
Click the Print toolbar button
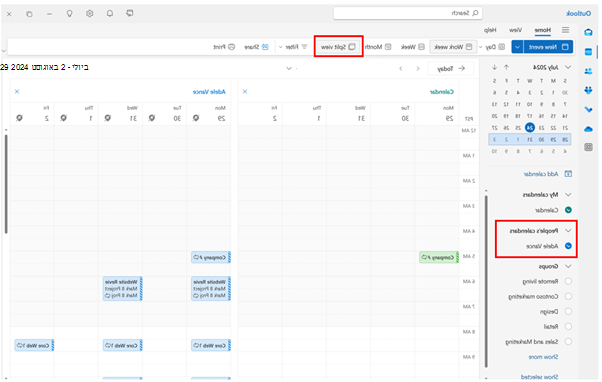point(224,47)
